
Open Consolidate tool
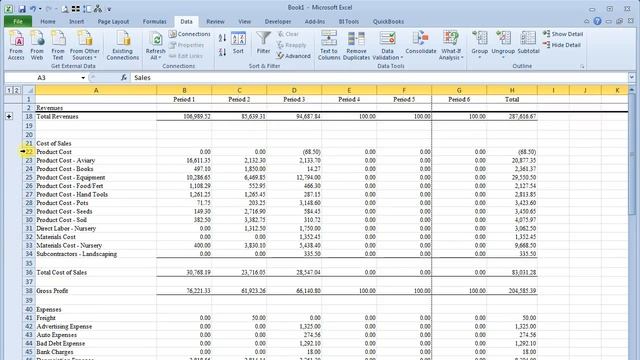click(x=421, y=43)
